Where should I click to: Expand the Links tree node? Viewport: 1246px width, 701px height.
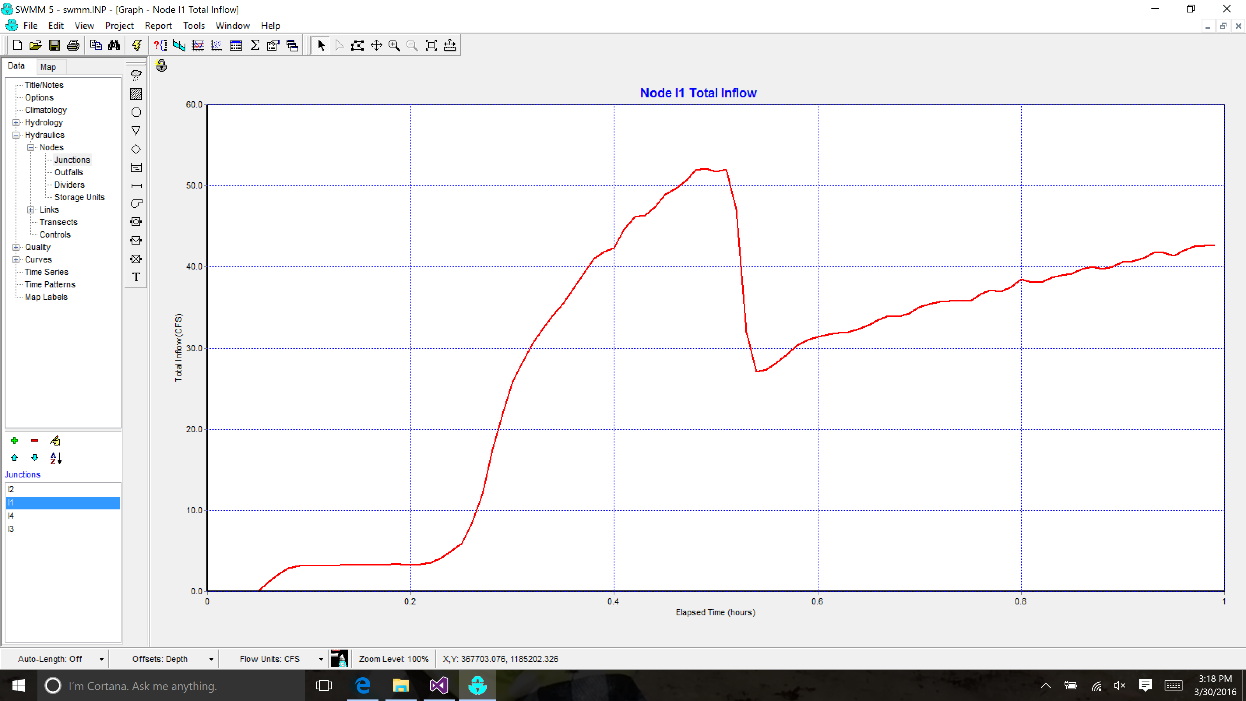31,210
